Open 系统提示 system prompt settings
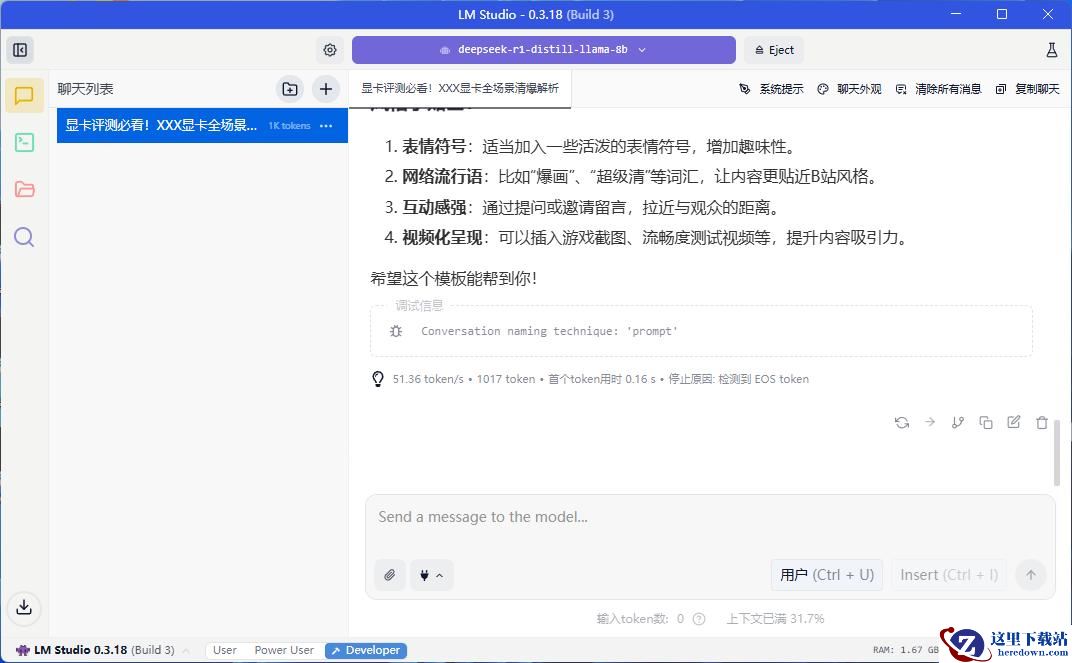 tap(771, 89)
